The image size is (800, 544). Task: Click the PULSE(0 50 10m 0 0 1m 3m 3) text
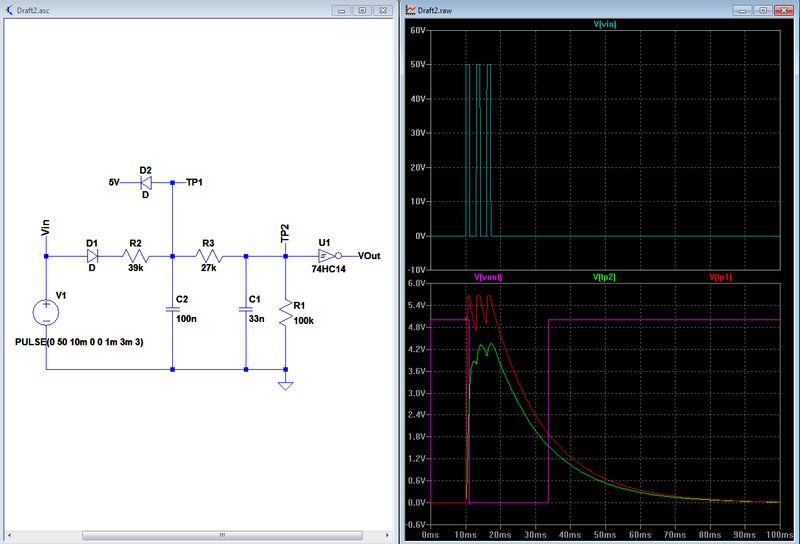click(79, 342)
